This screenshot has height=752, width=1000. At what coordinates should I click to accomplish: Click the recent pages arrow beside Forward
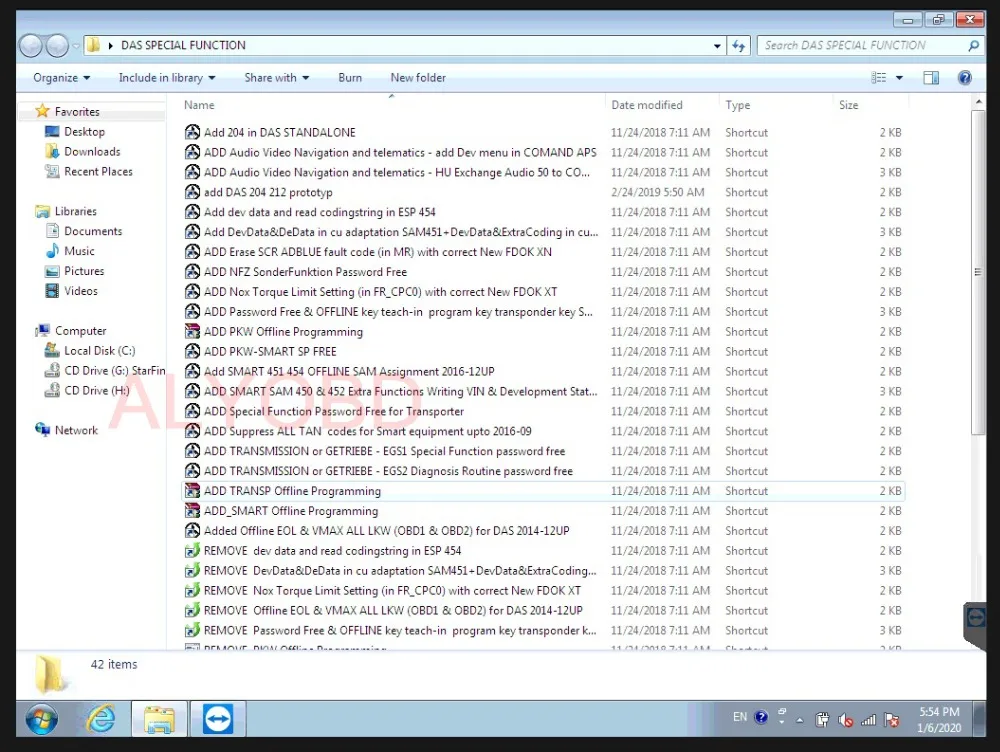[76, 46]
